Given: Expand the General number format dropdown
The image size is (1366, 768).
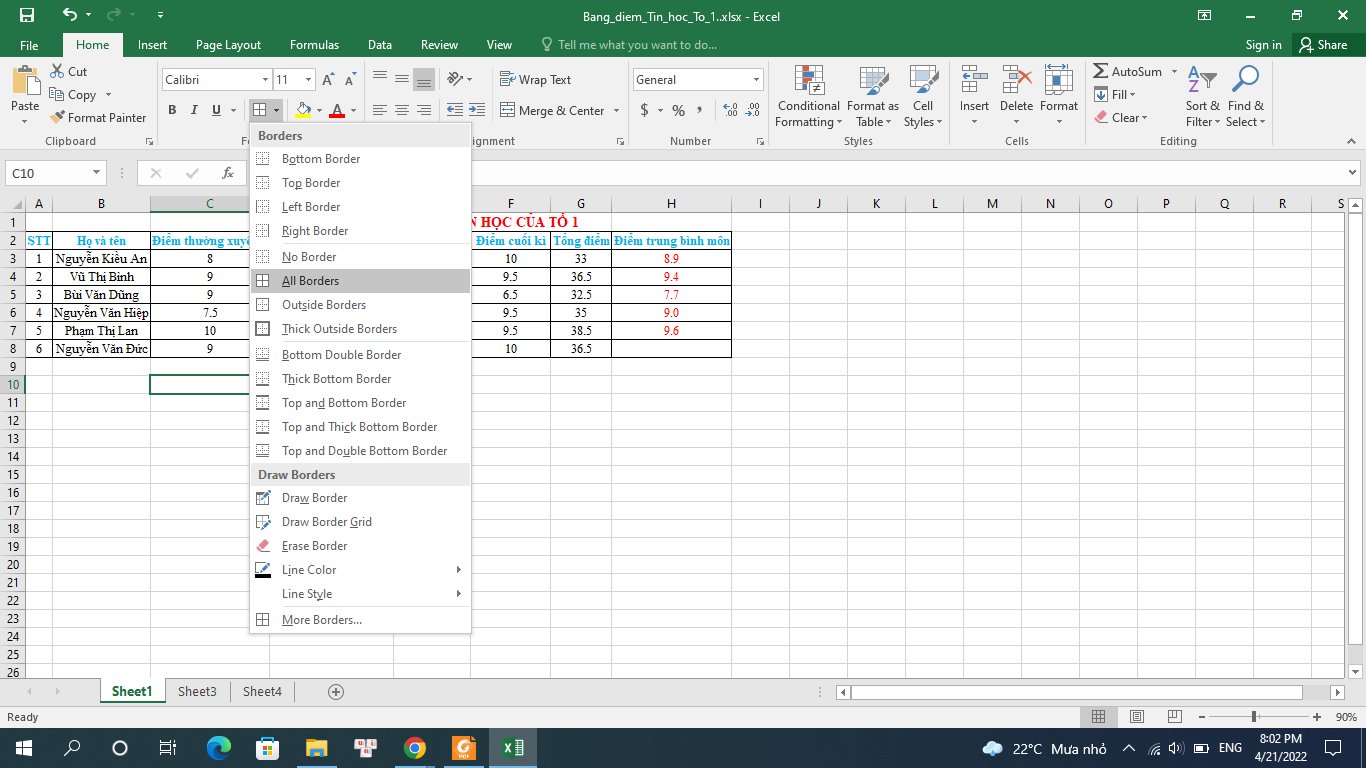Looking at the screenshot, I should [x=756, y=80].
